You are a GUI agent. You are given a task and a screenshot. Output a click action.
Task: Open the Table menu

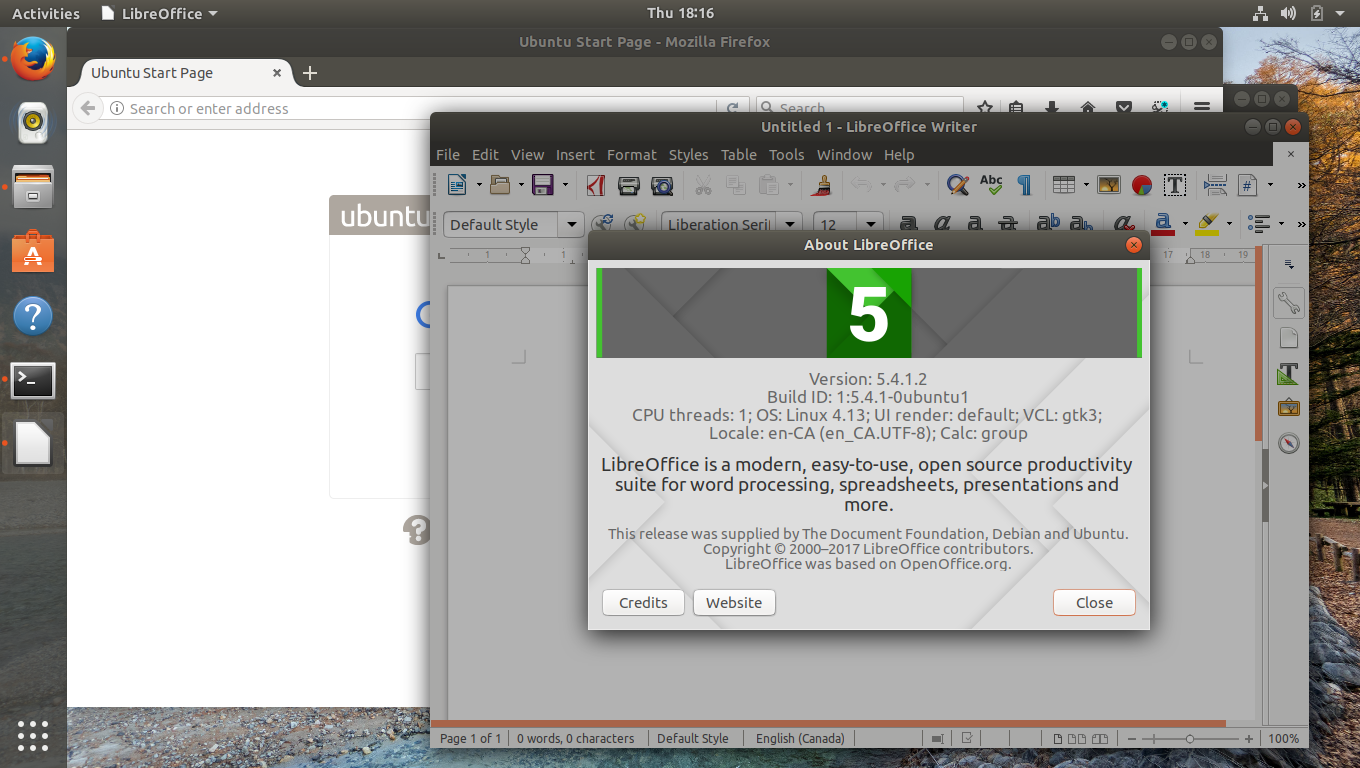pos(739,154)
